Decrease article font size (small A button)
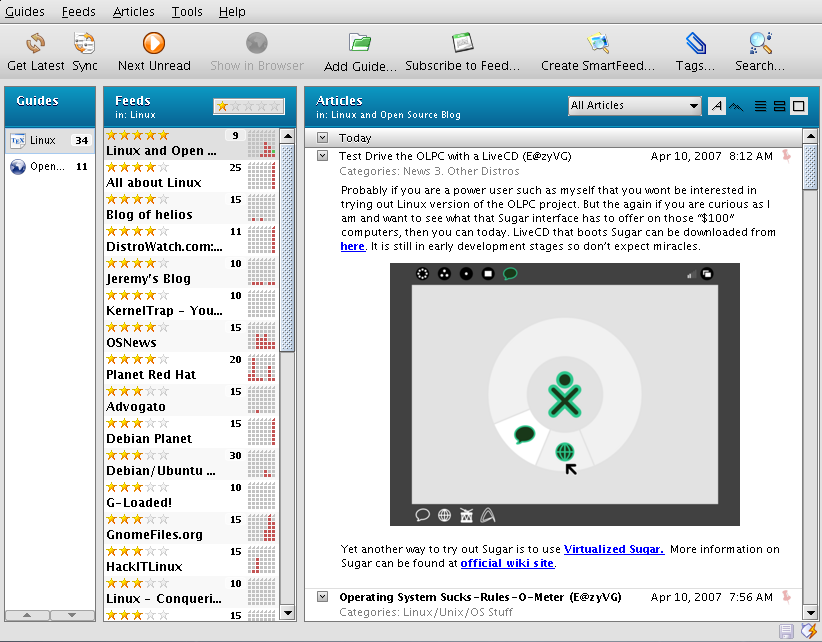The height and width of the screenshot is (642, 822). click(x=717, y=106)
